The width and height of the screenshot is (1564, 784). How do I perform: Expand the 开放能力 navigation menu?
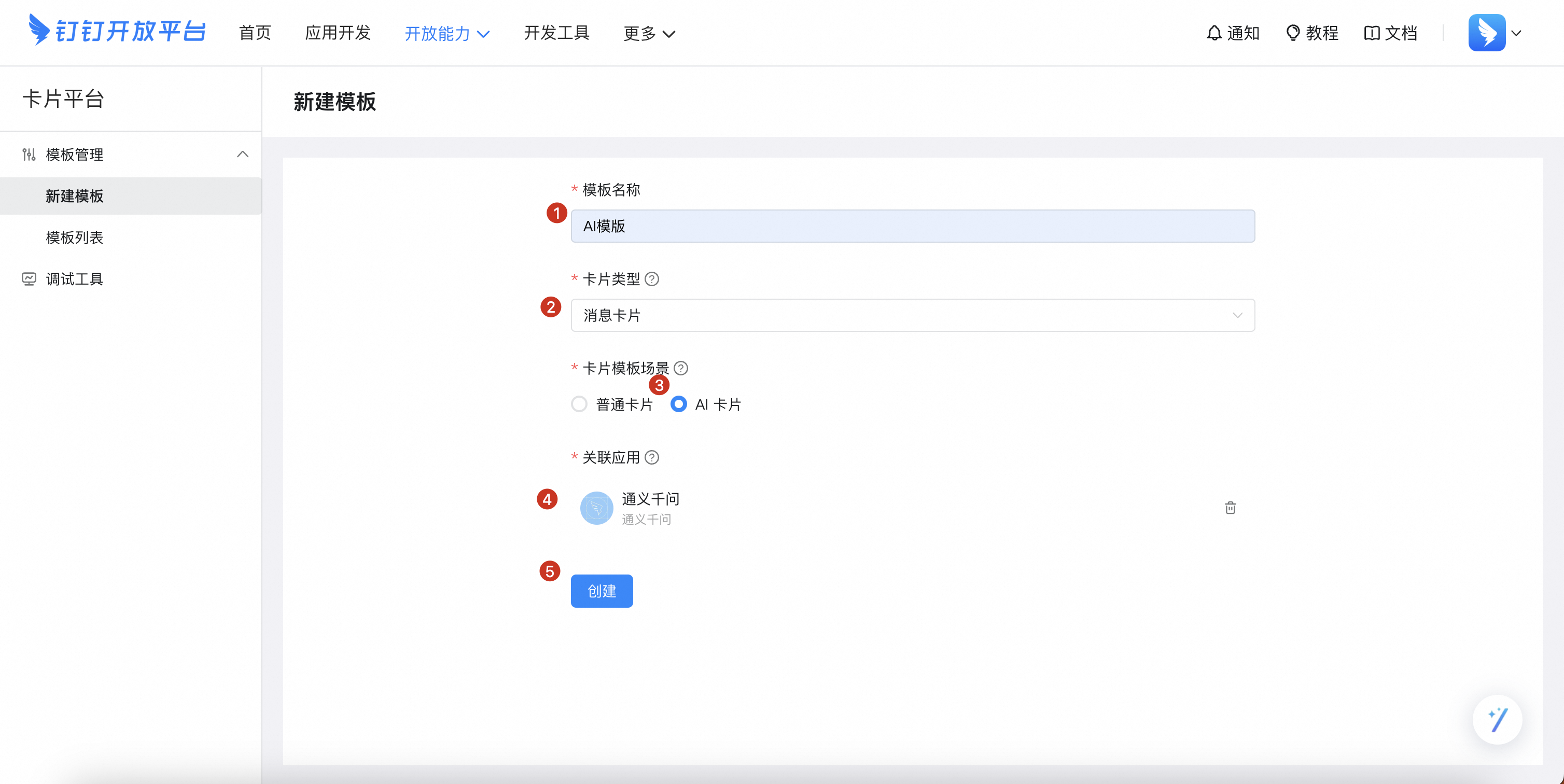click(x=446, y=33)
